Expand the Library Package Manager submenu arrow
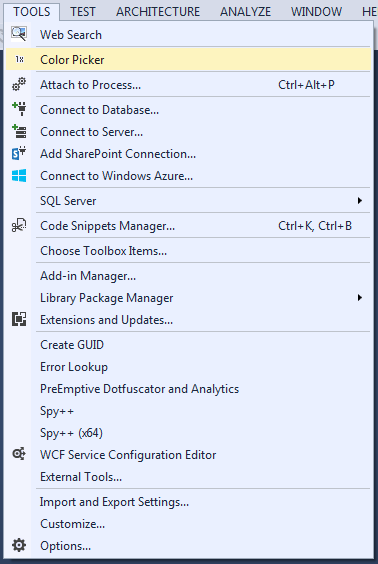 (x=359, y=297)
